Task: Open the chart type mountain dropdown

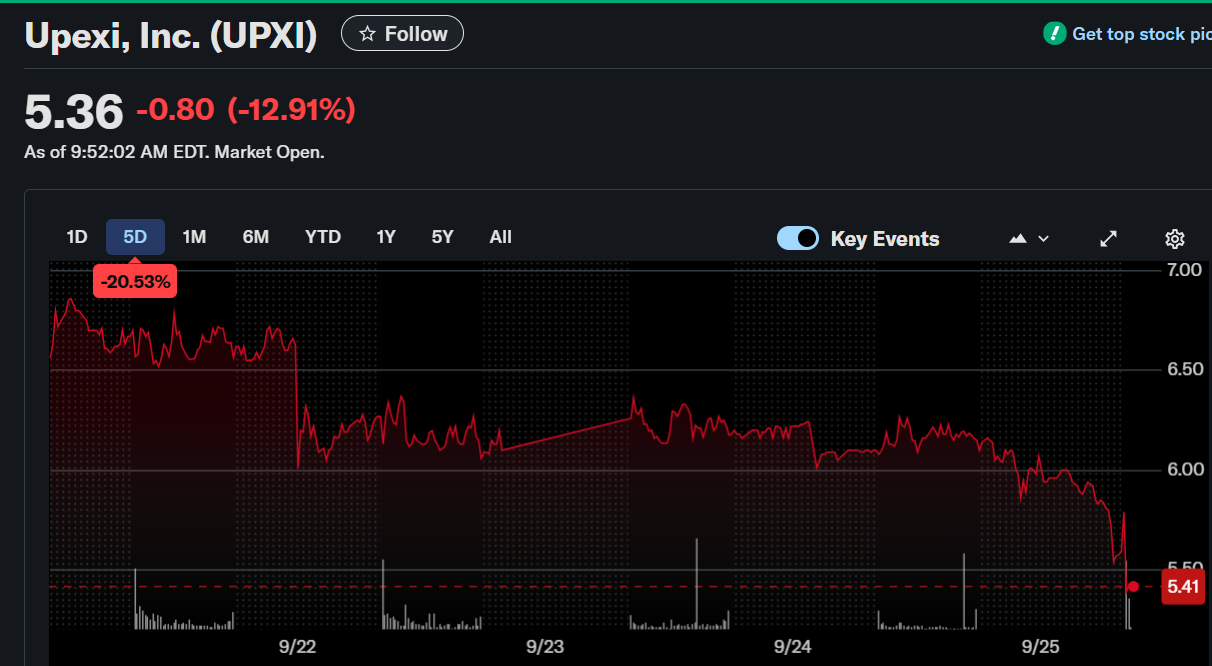Action: pyautogui.click(x=1029, y=238)
